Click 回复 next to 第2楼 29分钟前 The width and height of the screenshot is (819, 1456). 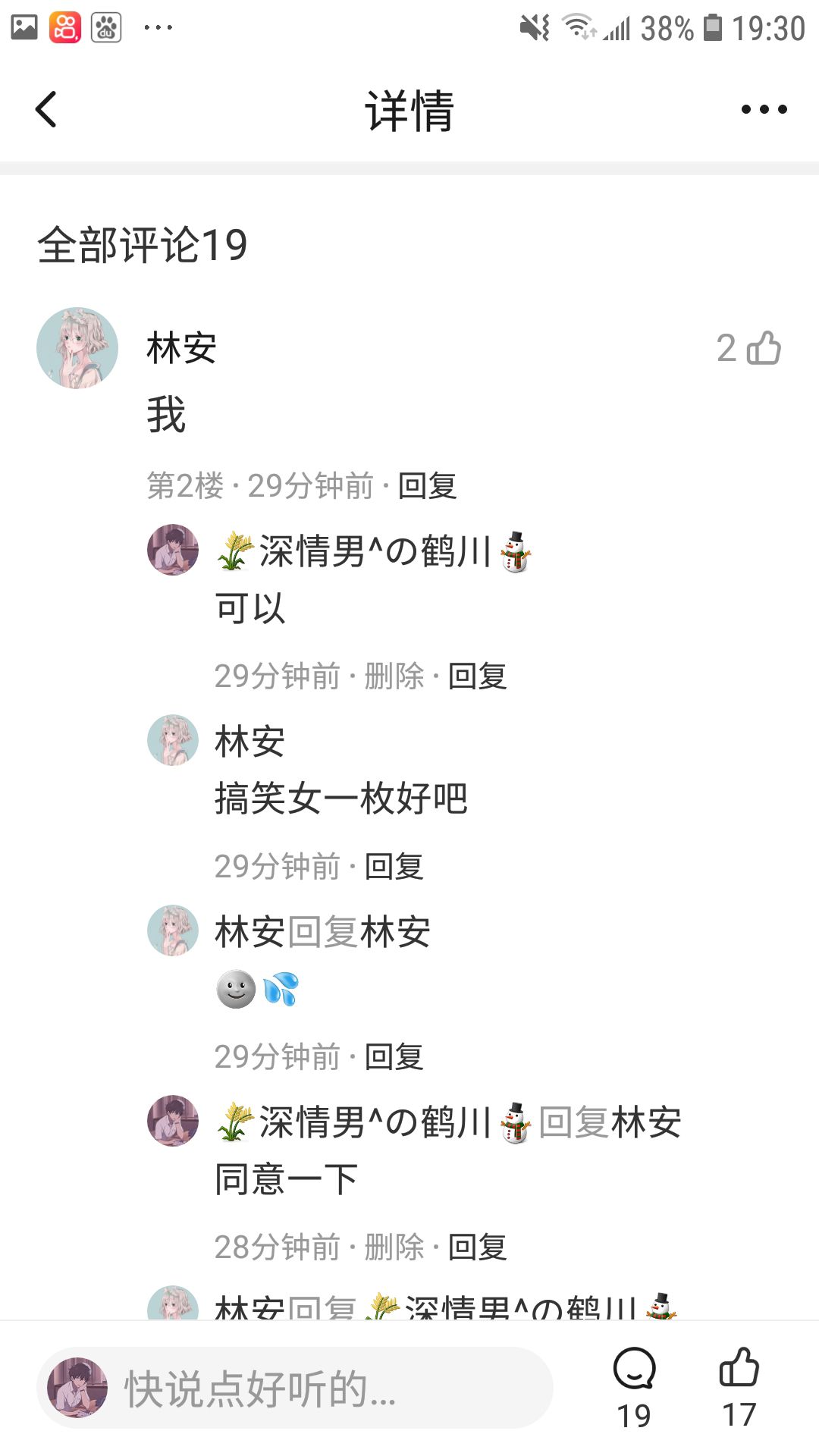(x=428, y=486)
